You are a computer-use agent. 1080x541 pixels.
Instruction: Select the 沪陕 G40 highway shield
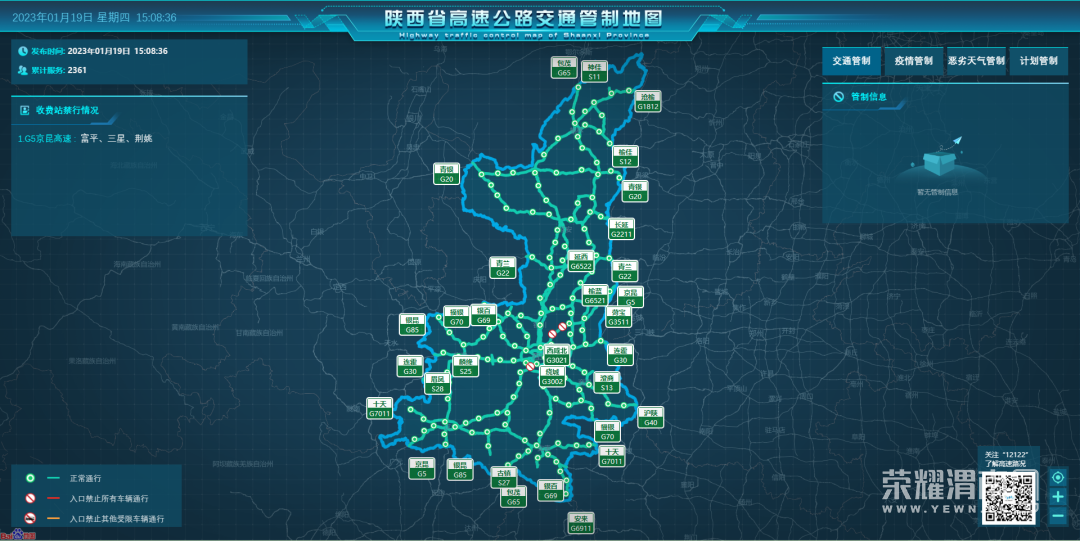(651, 418)
